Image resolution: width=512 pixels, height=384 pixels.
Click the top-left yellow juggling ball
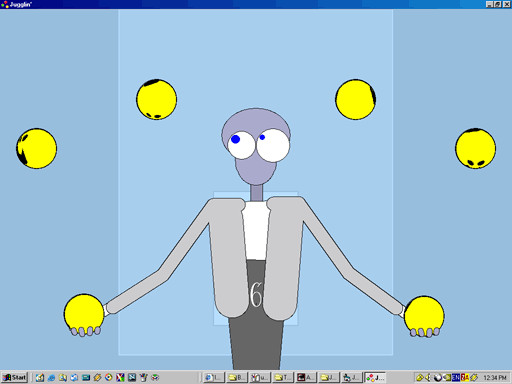156,99
